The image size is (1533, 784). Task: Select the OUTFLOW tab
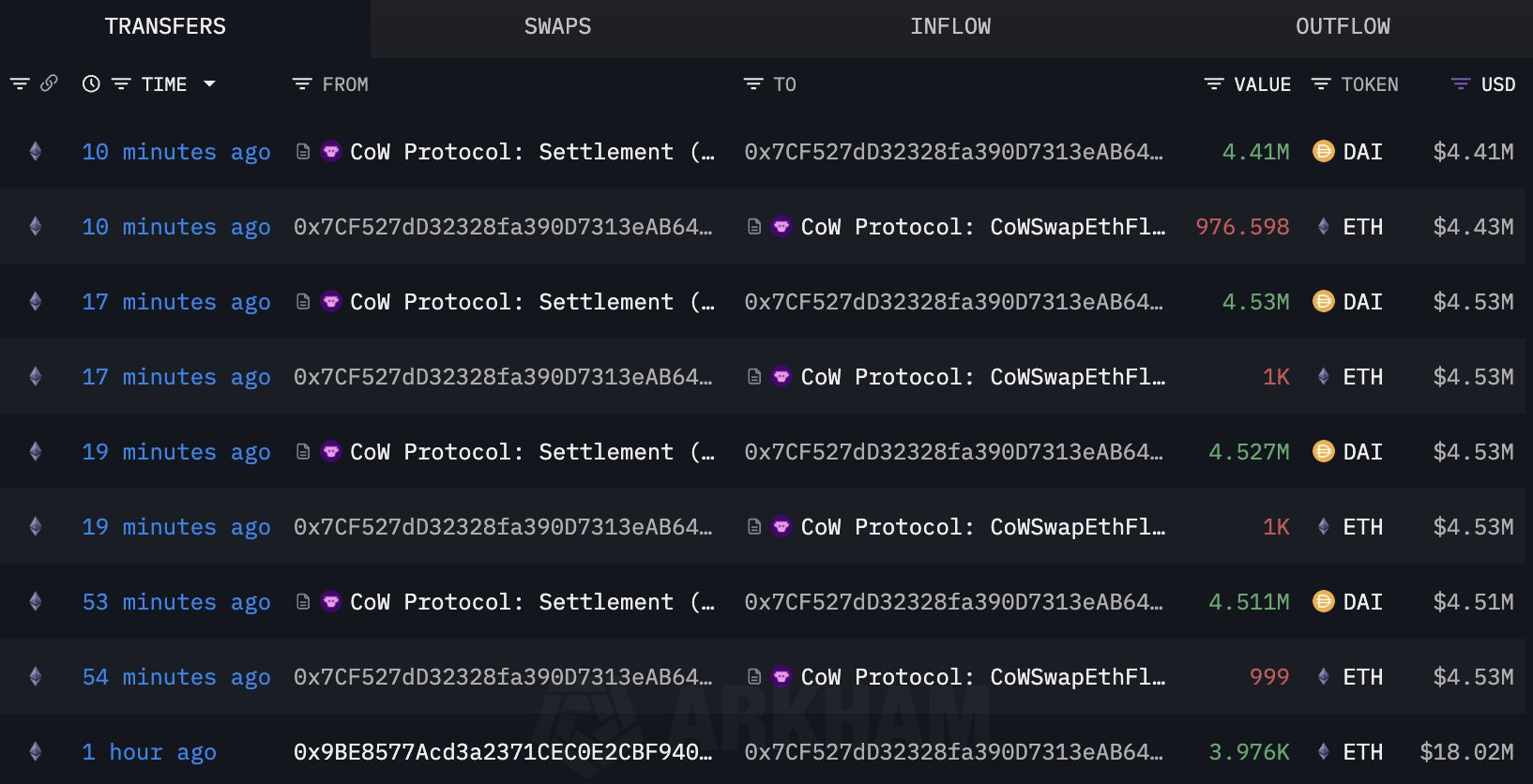(x=1343, y=26)
